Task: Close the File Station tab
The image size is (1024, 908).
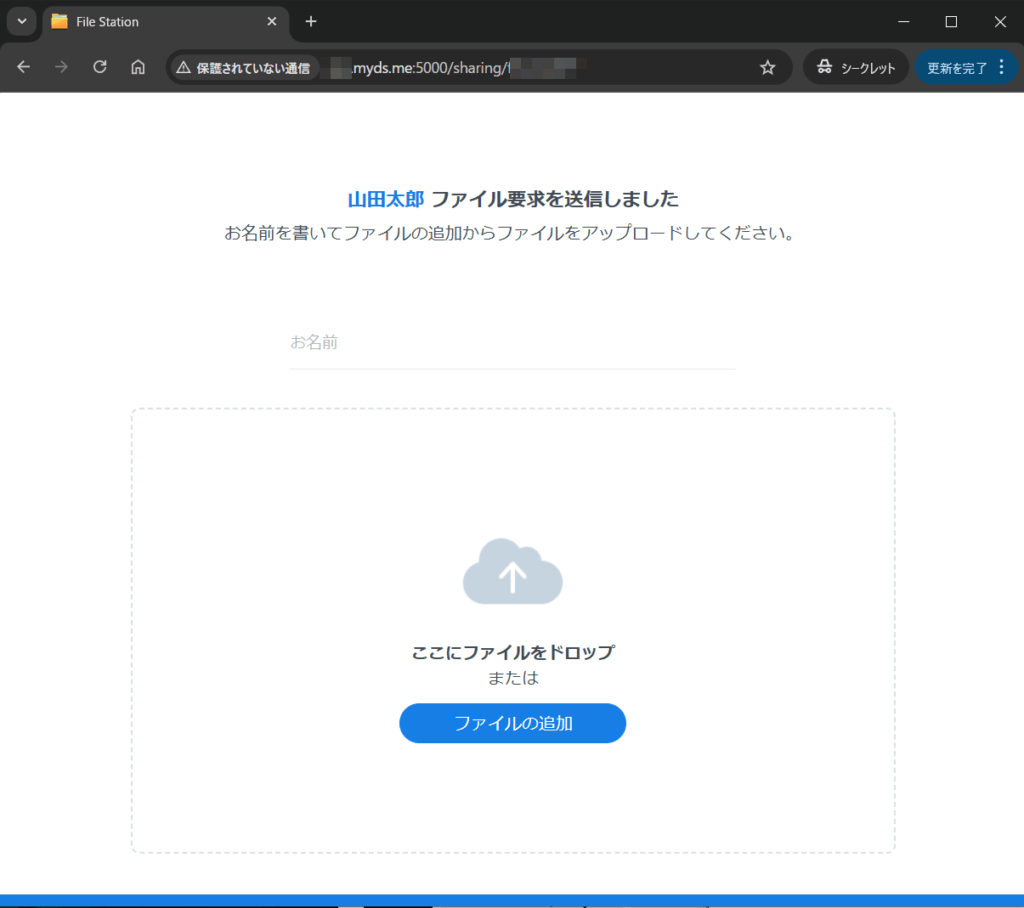Action: click(271, 21)
